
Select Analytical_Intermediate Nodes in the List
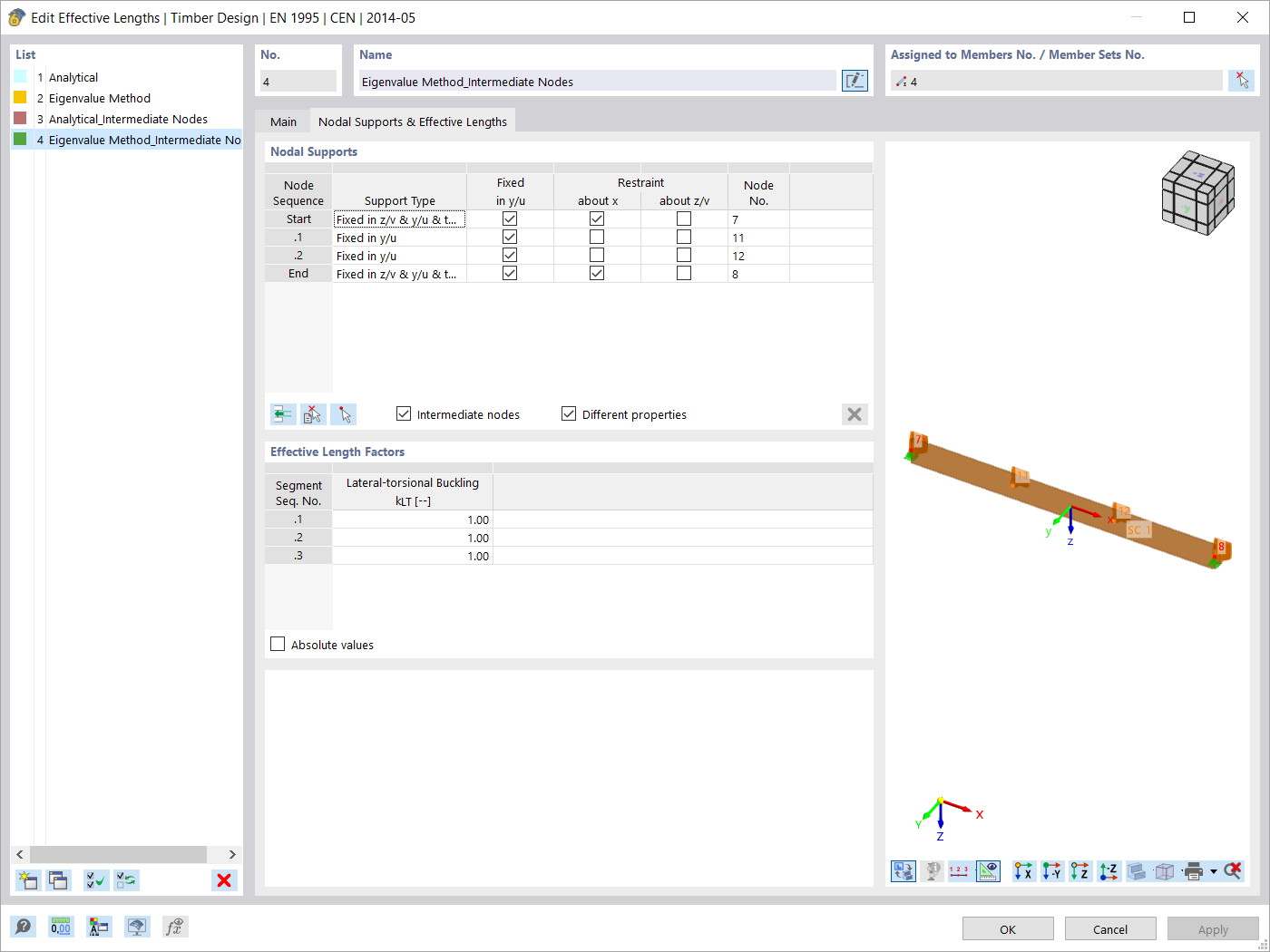tap(127, 118)
